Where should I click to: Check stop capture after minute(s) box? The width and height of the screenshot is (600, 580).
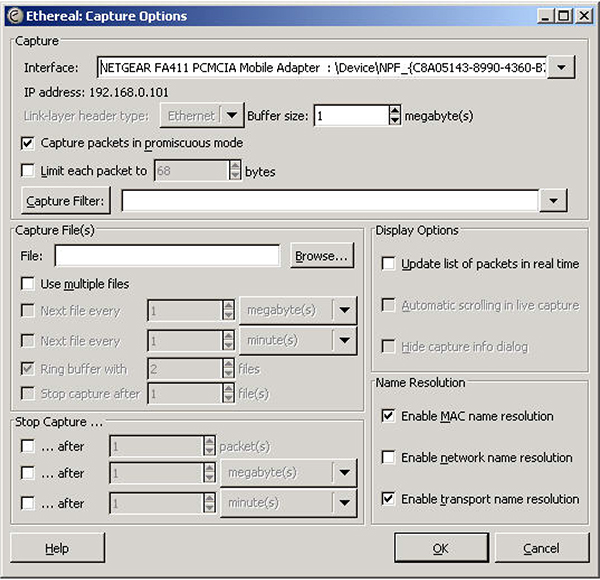[28, 503]
